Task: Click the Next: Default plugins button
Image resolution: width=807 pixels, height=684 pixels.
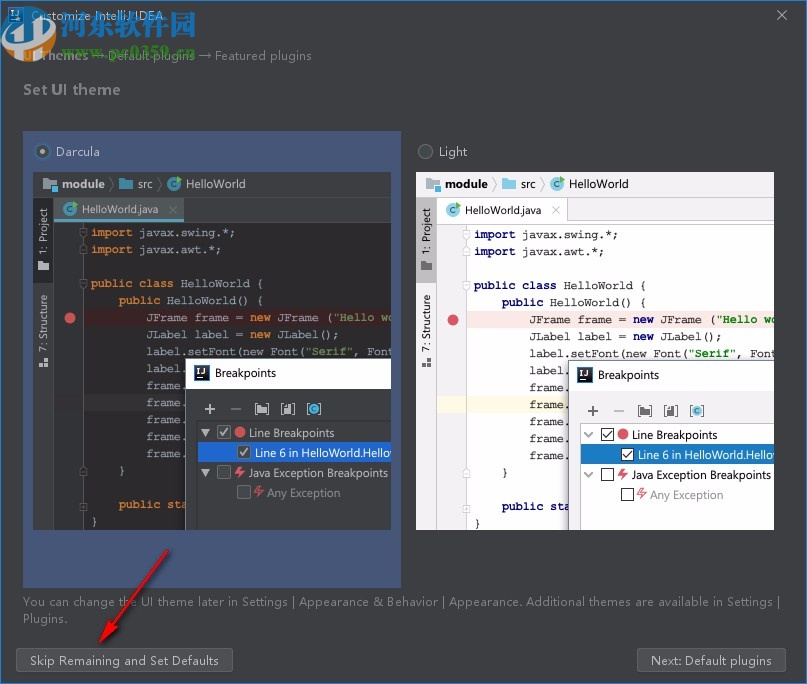Action: click(x=711, y=660)
